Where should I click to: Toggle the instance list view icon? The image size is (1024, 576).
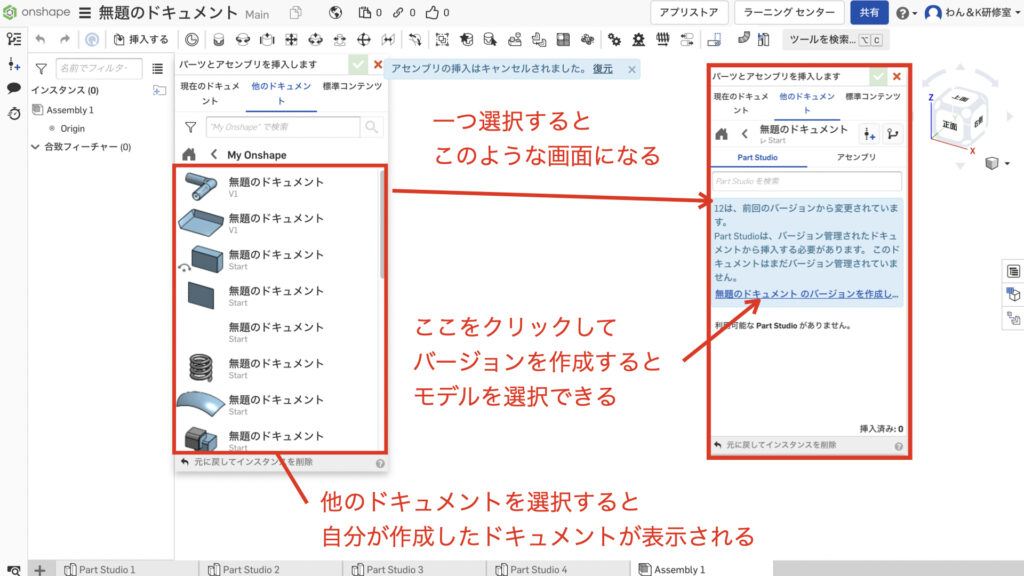click(157, 68)
